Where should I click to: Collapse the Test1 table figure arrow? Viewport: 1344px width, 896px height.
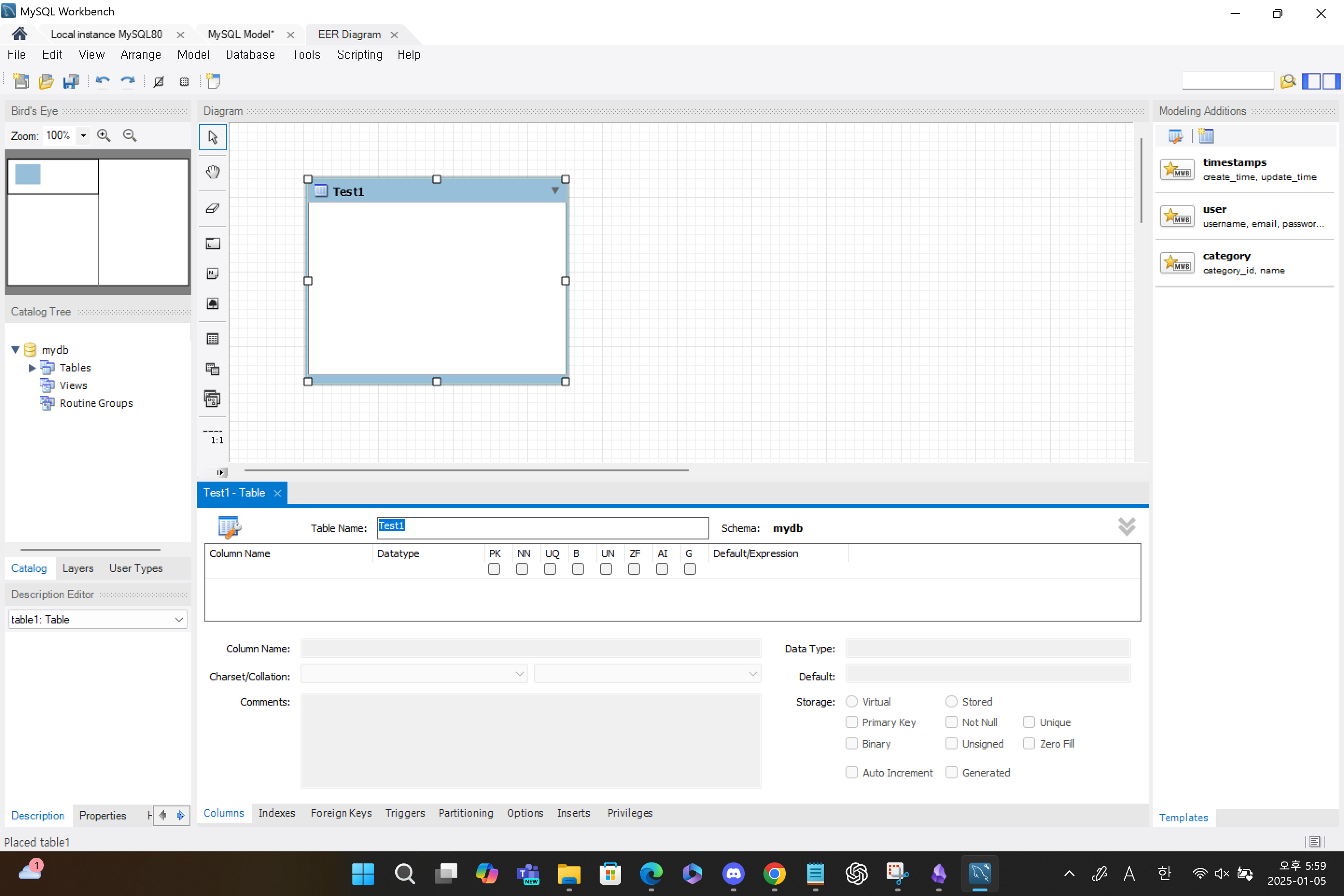click(x=555, y=191)
